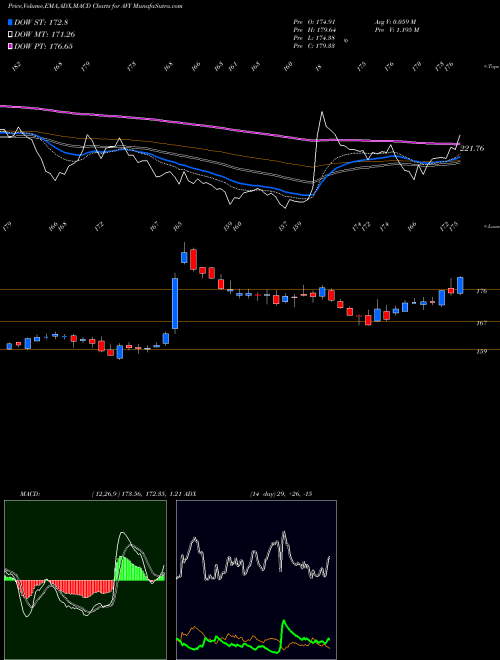
Task: Click the 'Pre O: 174.91' value
Action: 314,21
